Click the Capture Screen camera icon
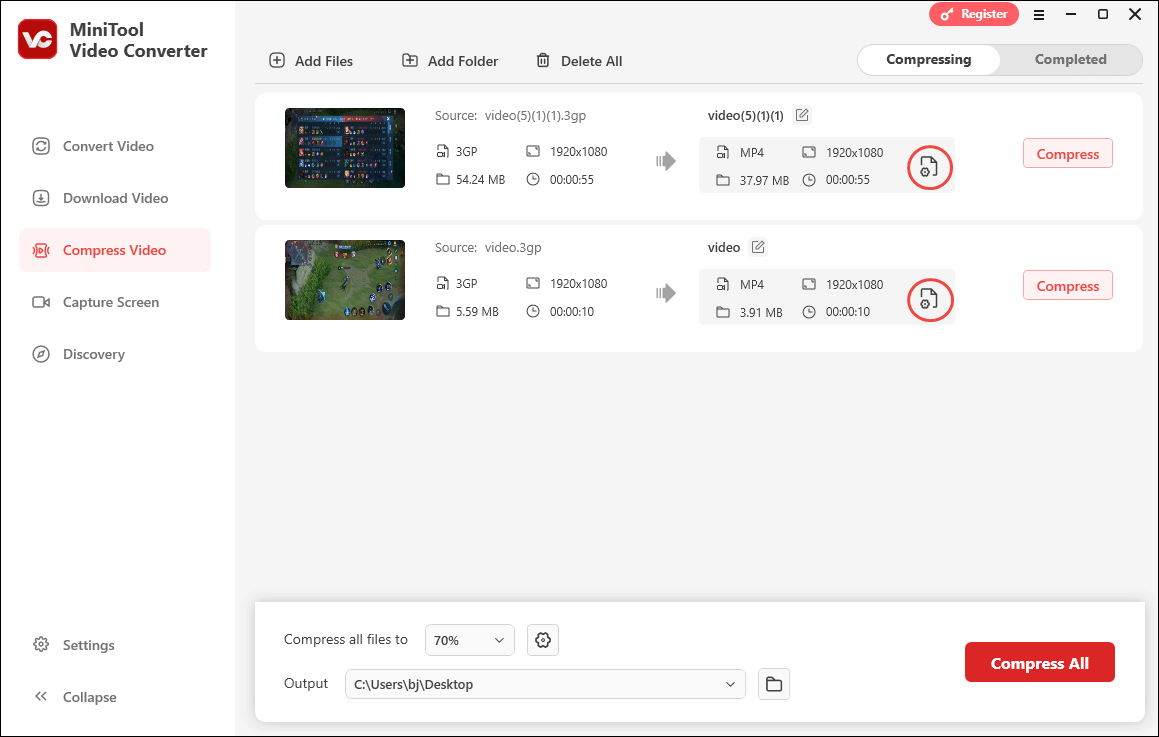The width and height of the screenshot is (1159, 737). click(x=41, y=302)
